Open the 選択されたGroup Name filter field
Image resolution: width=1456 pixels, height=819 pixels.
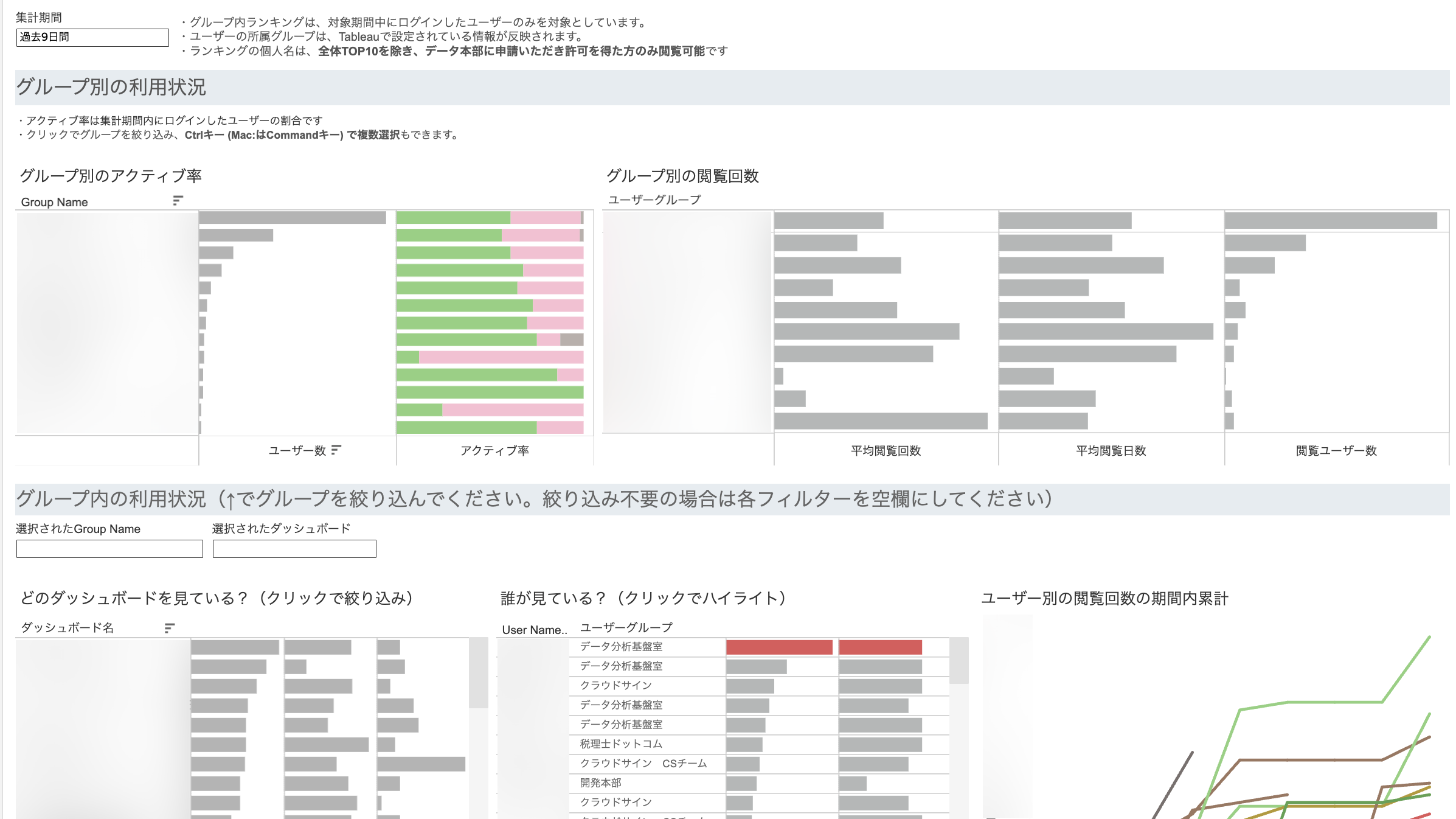pyautogui.click(x=109, y=549)
